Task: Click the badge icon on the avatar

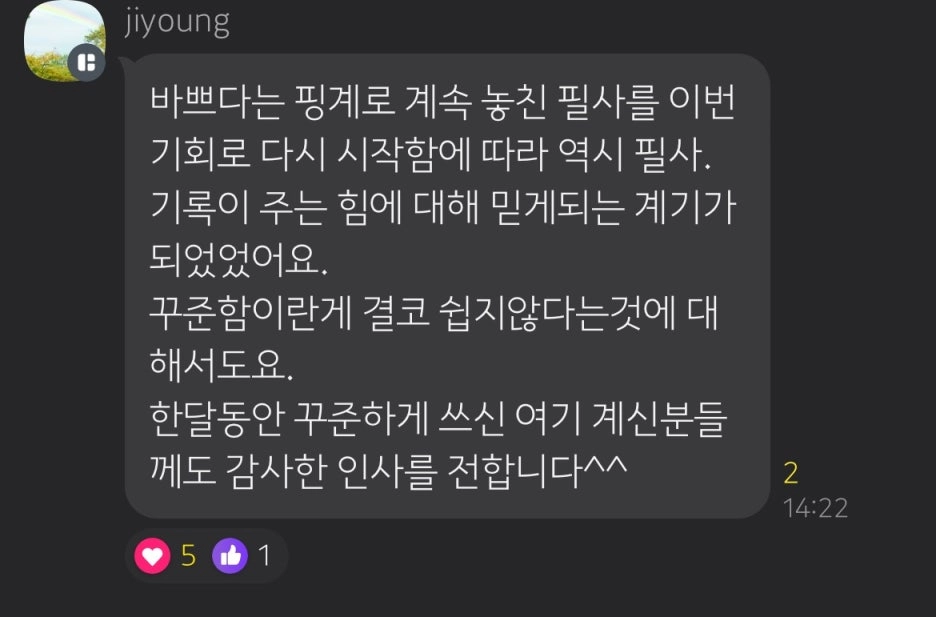Action: coord(87,63)
